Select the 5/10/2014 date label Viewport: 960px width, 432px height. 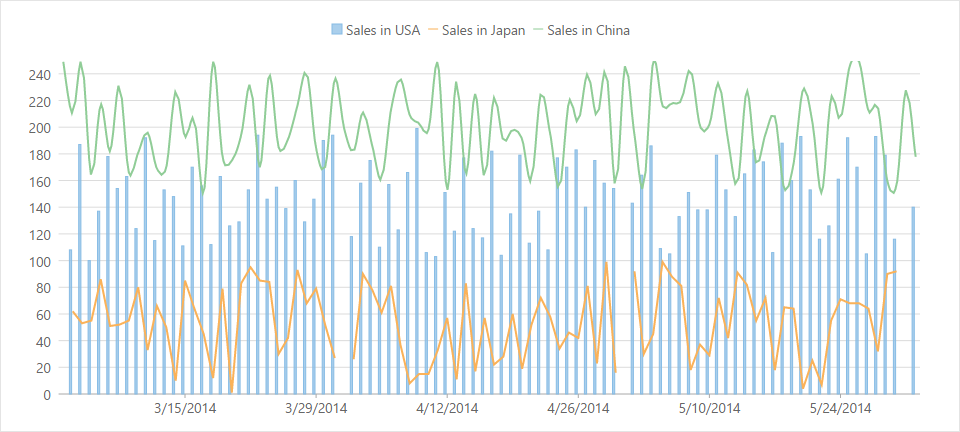pos(709,408)
